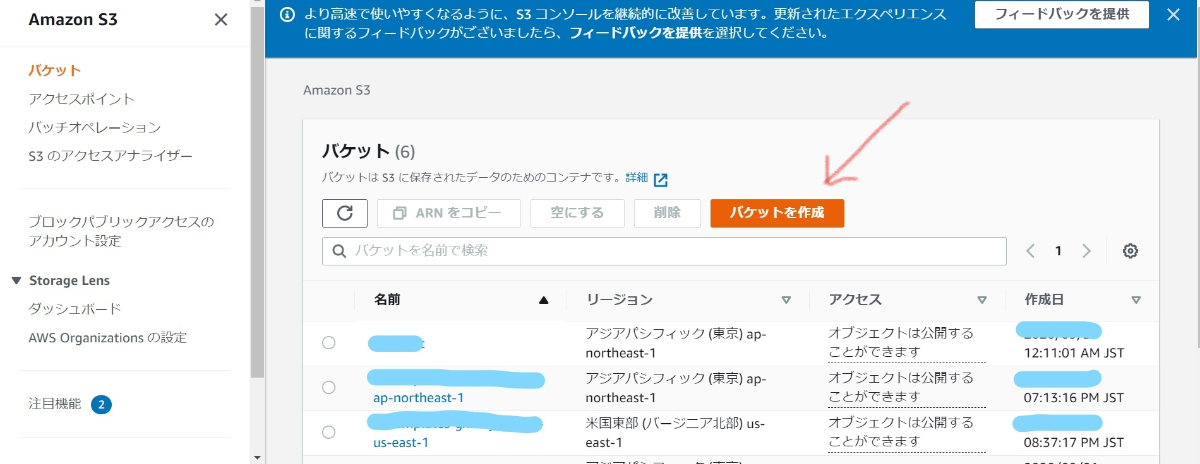Viewport: 1200px width, 464px height.
Task: Select radio button for first bucket row
Action: [329, 343]
